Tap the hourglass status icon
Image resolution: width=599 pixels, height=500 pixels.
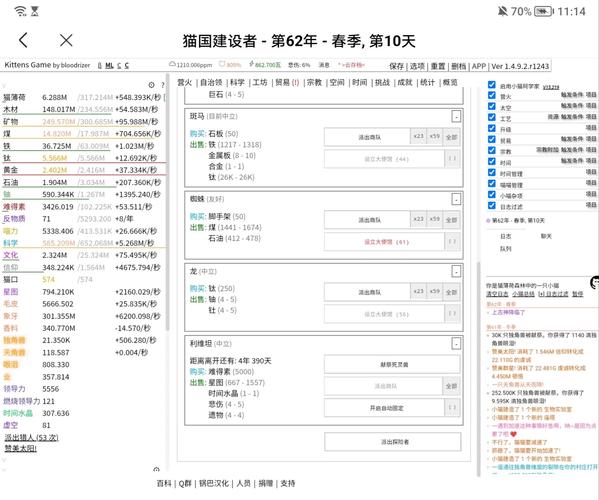35,11
